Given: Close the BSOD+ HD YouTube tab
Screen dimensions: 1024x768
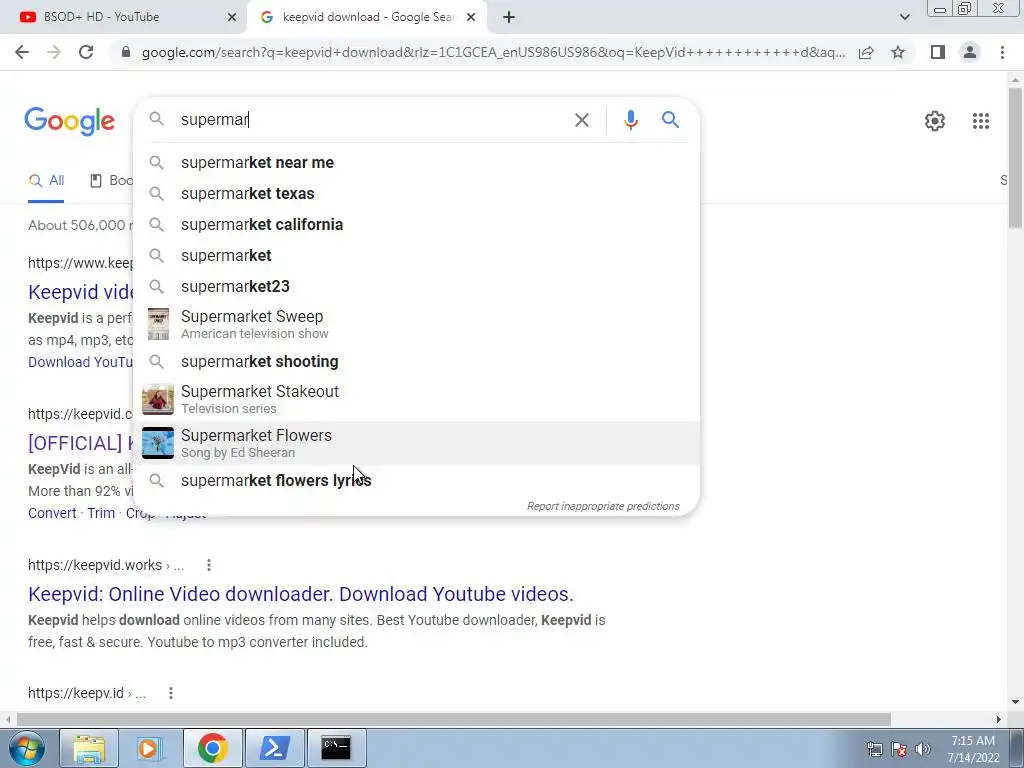Looking at the screenshot, I should click(232, 18).
